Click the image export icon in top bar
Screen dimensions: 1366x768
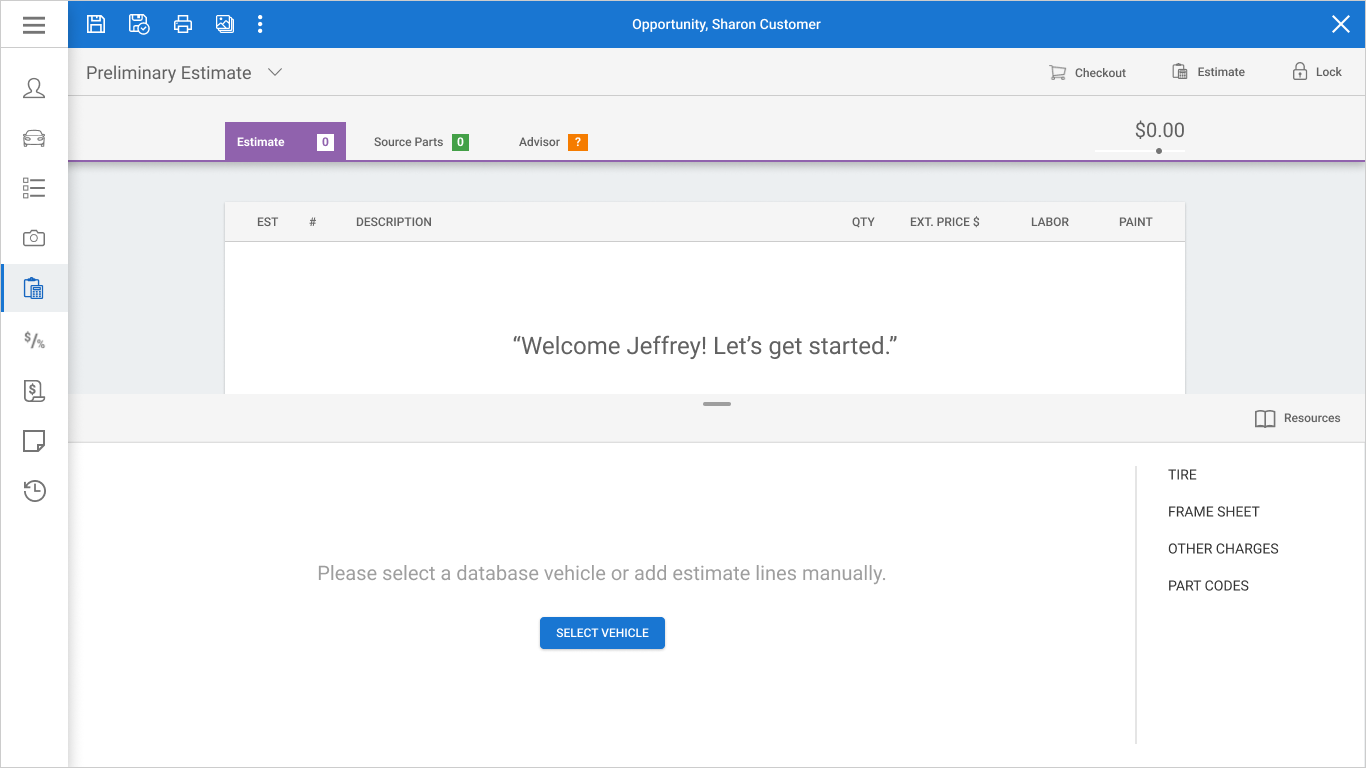point(225,24)
